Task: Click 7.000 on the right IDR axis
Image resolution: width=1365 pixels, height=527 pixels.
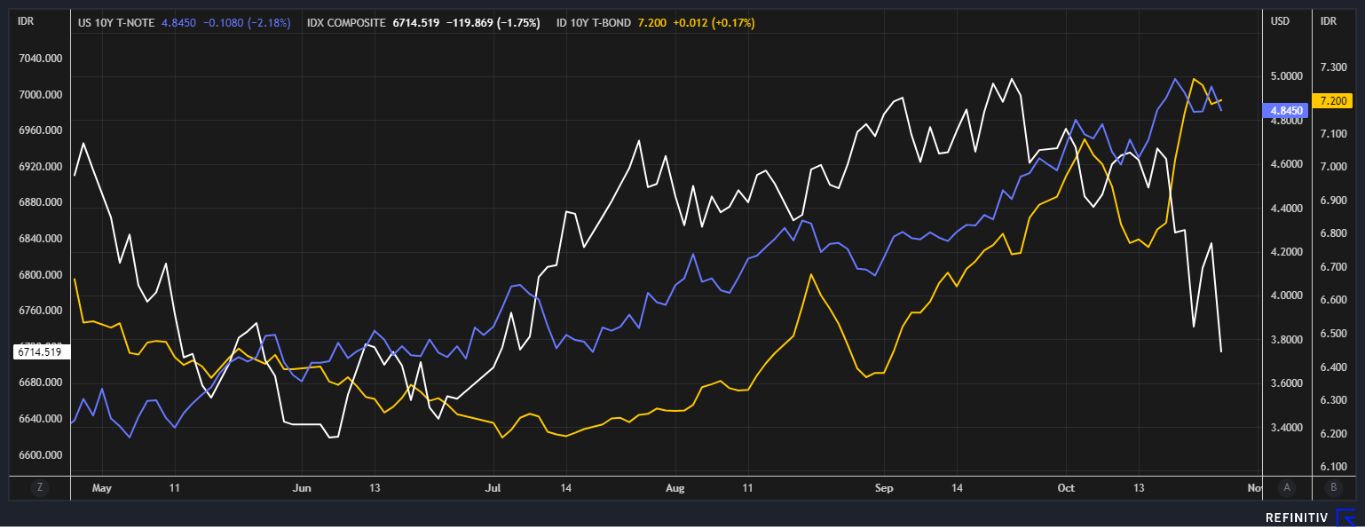Action: [1333, 167]
